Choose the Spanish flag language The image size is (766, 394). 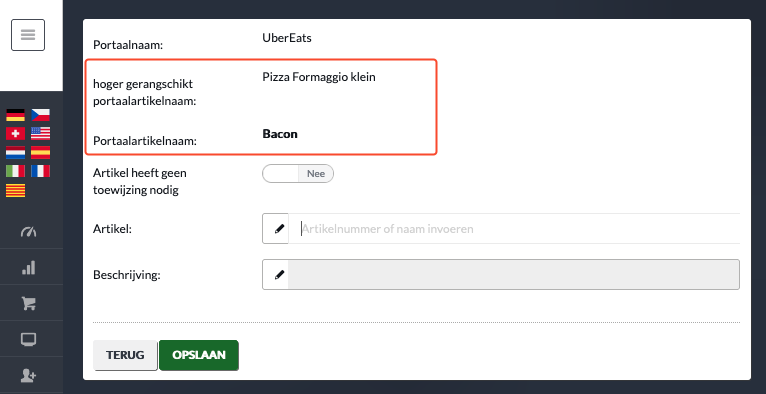pyautogui.click(x=41, y=152)
